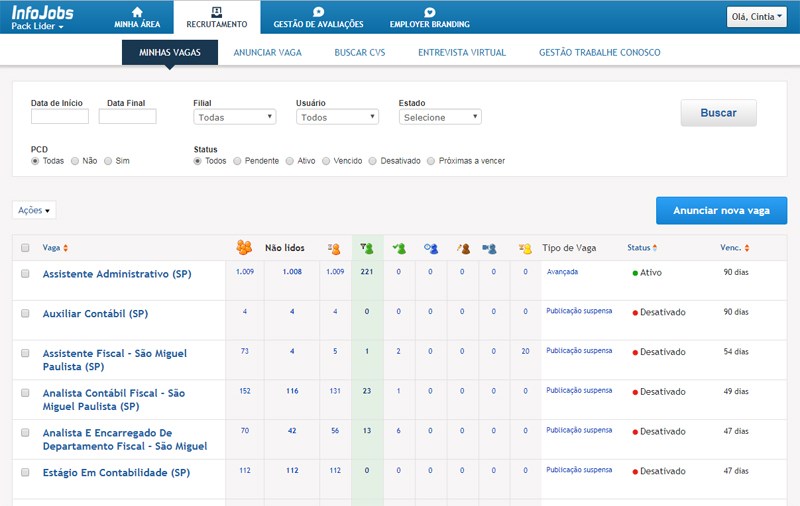Click the yellow candidate column icon
Screen dimensions: 800x506
point(525,248)
